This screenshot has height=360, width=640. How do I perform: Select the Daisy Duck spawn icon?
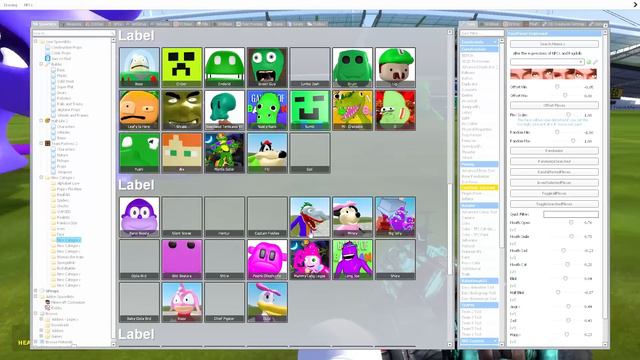[267, 302]
